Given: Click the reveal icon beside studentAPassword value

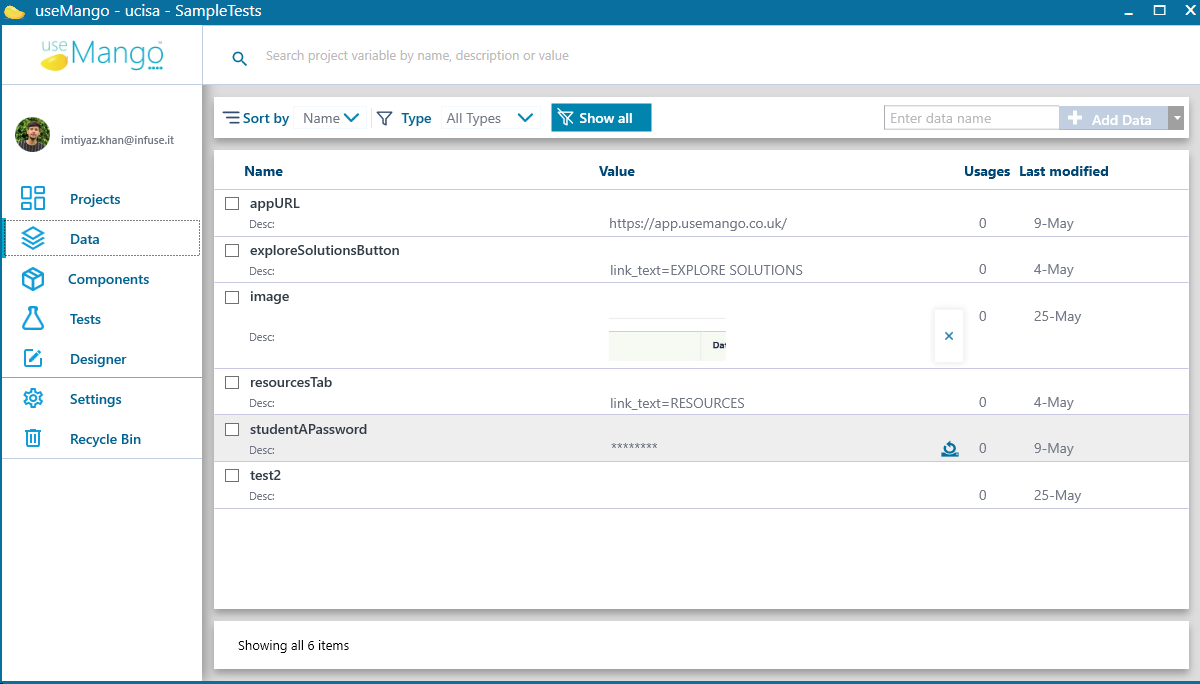Looking at the screenshot, I should [949, 449].
